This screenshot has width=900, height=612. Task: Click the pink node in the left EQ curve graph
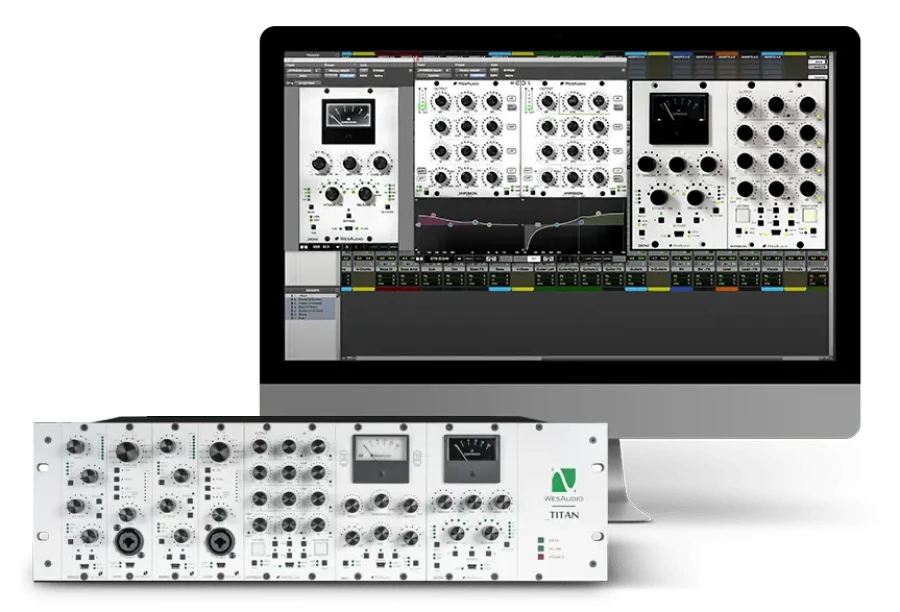(x=434, y=216)
